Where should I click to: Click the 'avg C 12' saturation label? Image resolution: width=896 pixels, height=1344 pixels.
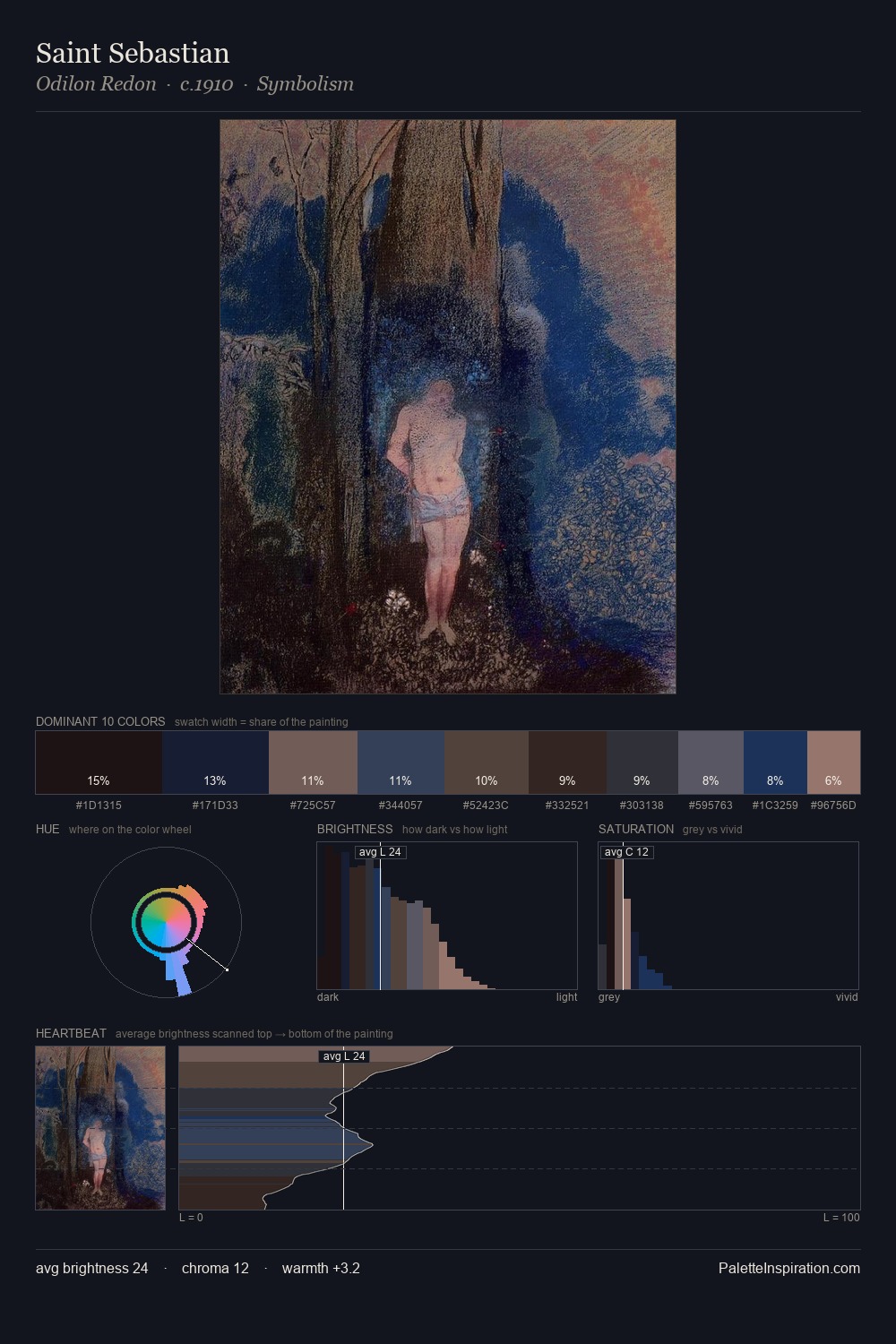click(x=626, y=852)
